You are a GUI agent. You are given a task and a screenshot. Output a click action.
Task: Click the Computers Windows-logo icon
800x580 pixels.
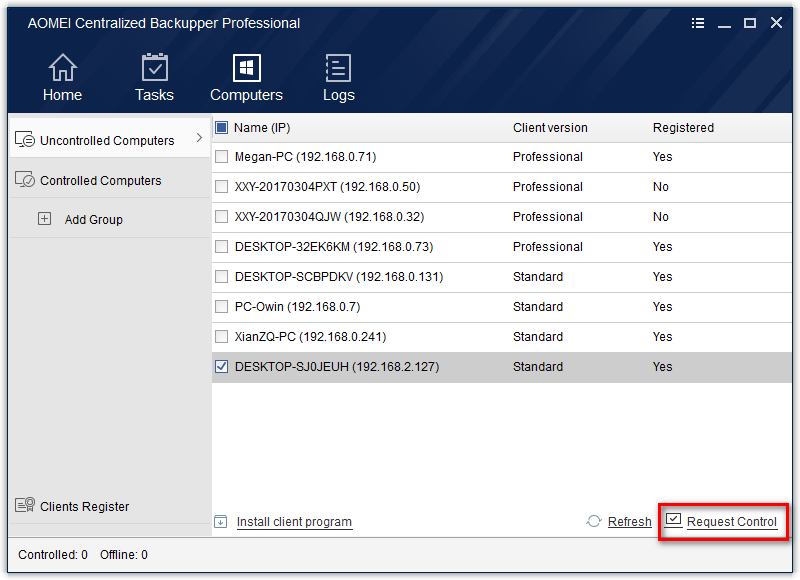click(246, 67)
